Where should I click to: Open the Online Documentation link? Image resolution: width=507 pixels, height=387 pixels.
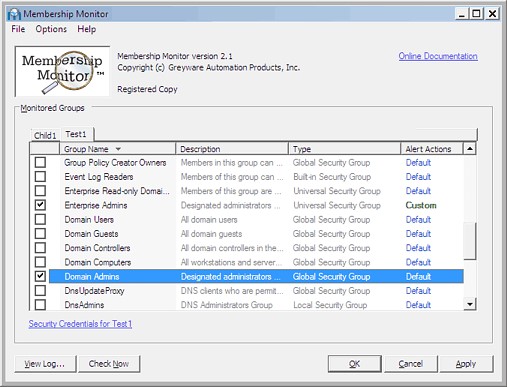(438, 56)
